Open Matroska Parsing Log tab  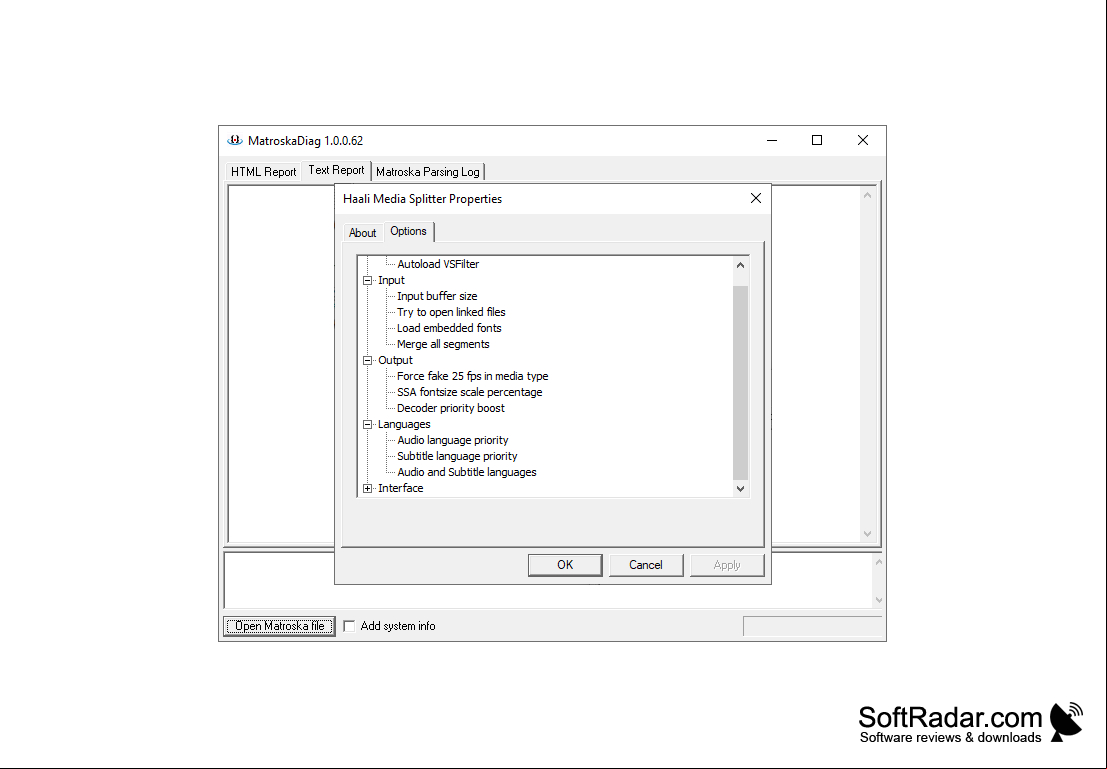pyautogui.click(x=428, y=172)
